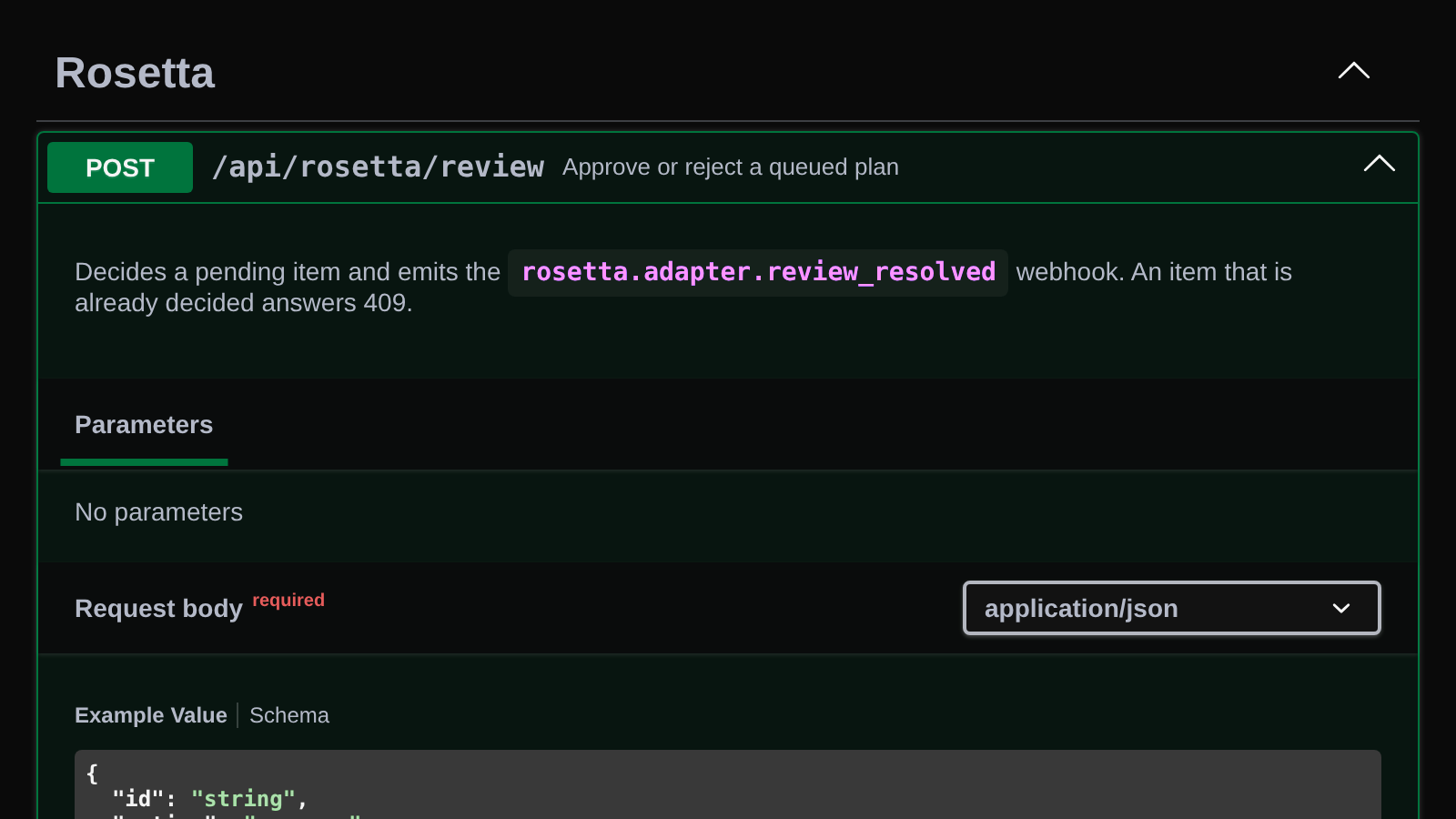Select the Example Value tab
1456x819 pixels.
(x=151, y=715)
